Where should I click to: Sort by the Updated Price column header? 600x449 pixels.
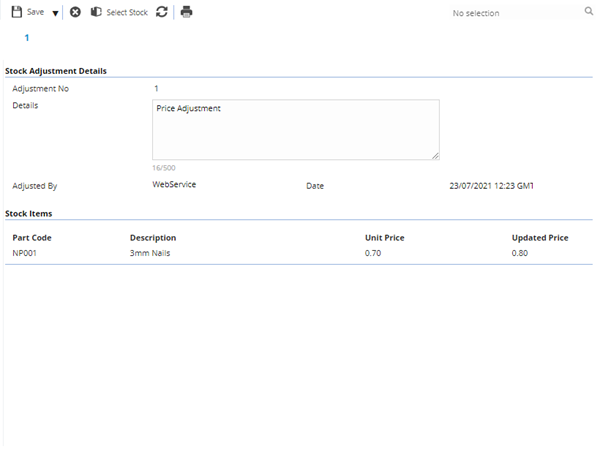(539, 238)
